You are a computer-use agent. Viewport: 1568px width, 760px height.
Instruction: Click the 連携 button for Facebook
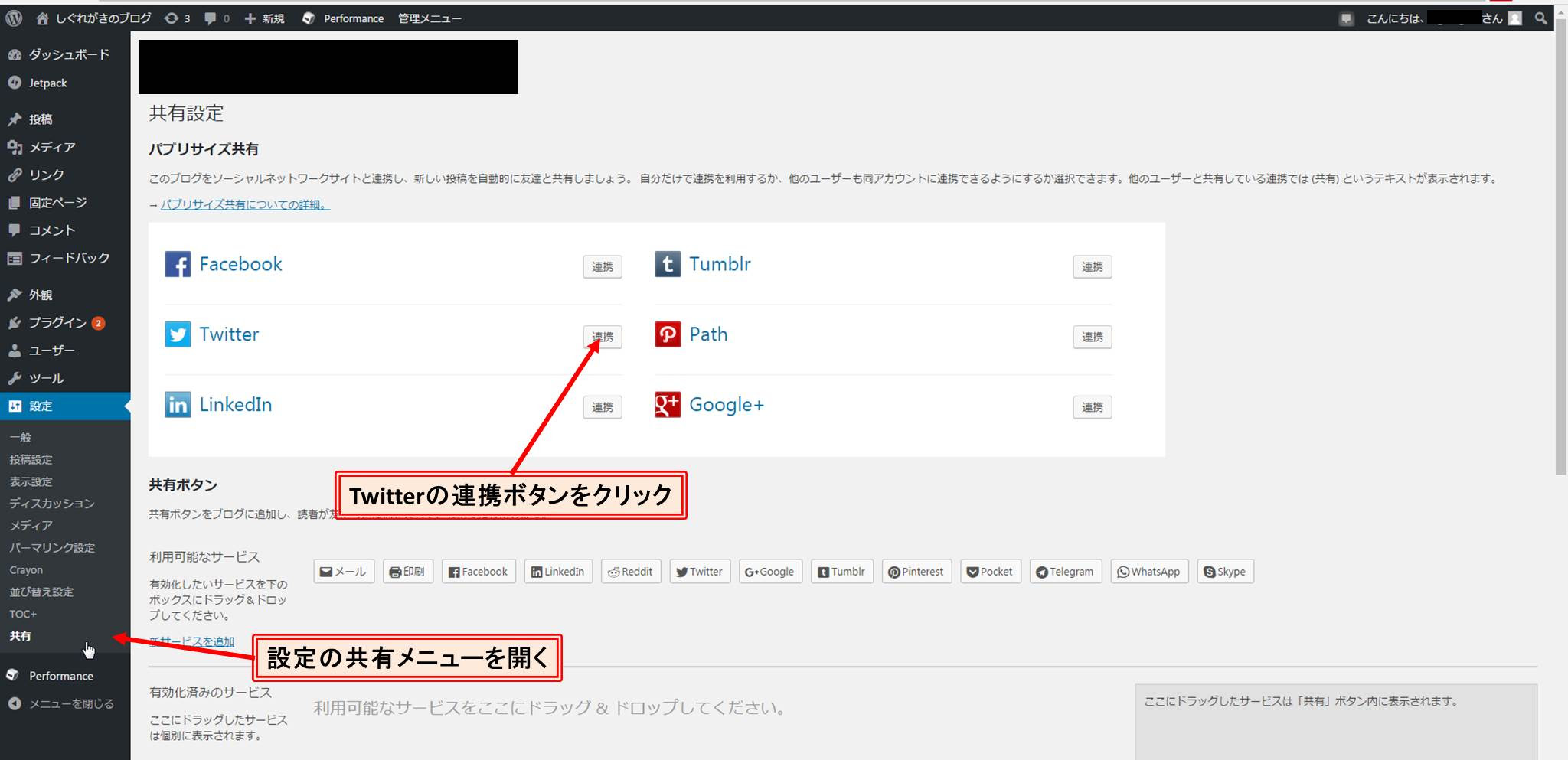click(x=603, y=266)
